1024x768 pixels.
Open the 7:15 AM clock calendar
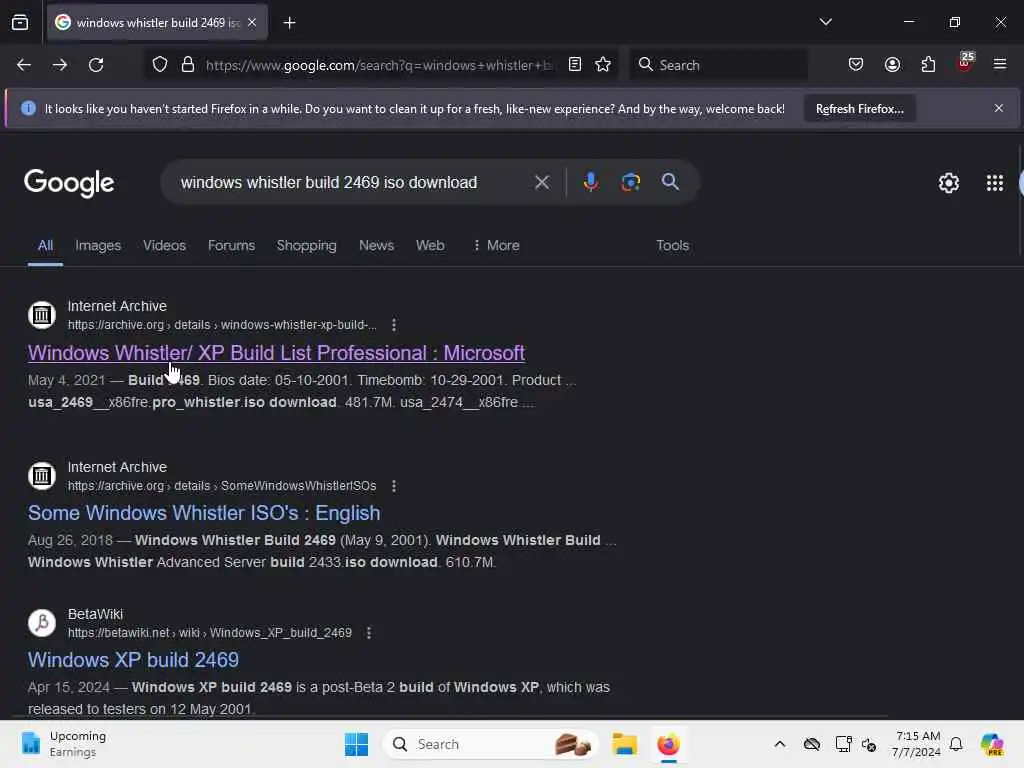click(x=917, y=744)
